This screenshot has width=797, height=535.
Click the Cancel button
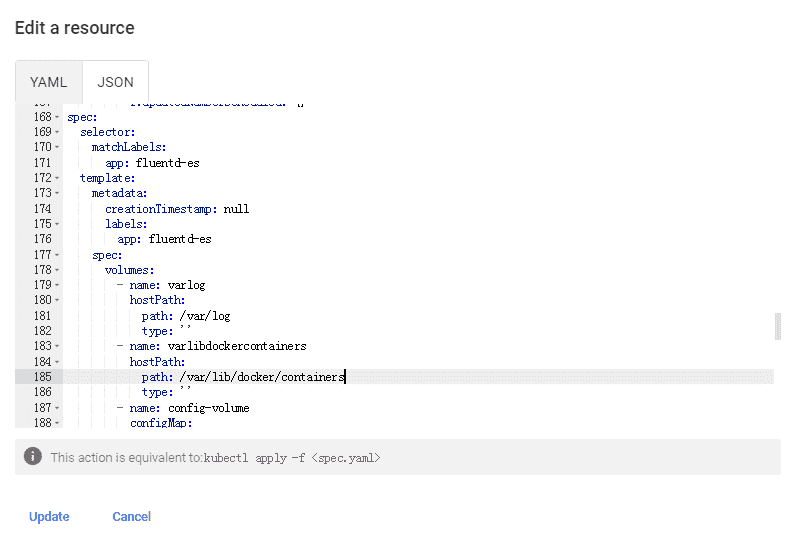[131, 516]
